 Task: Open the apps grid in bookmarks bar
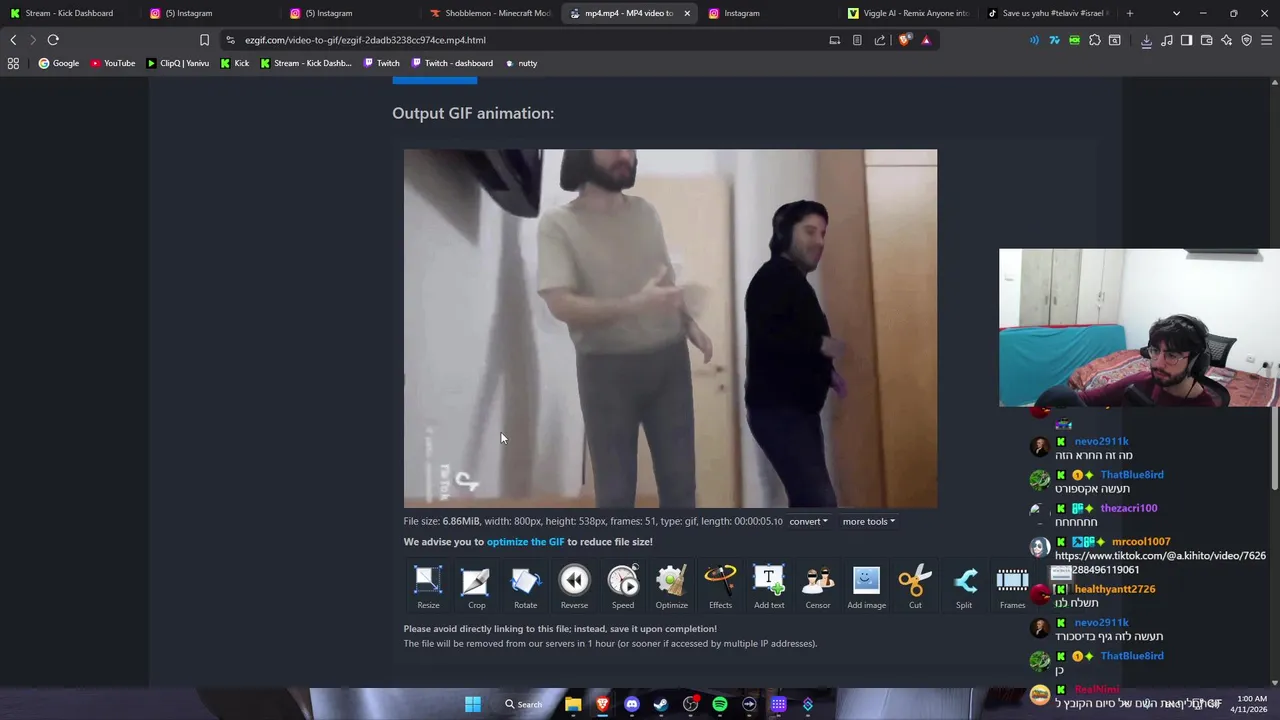point(13,63)
